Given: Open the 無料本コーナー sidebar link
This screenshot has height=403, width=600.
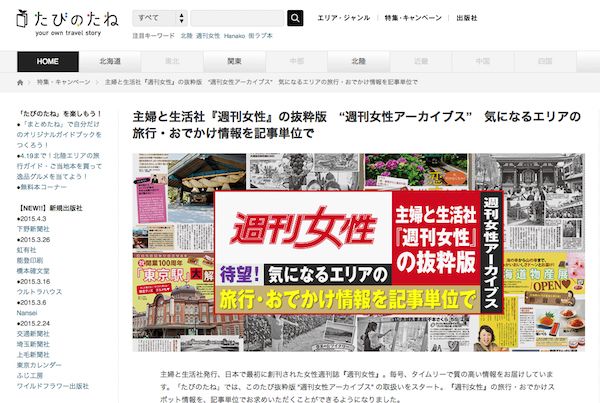Looking at the screenshot, I should (x=42, y=187).
